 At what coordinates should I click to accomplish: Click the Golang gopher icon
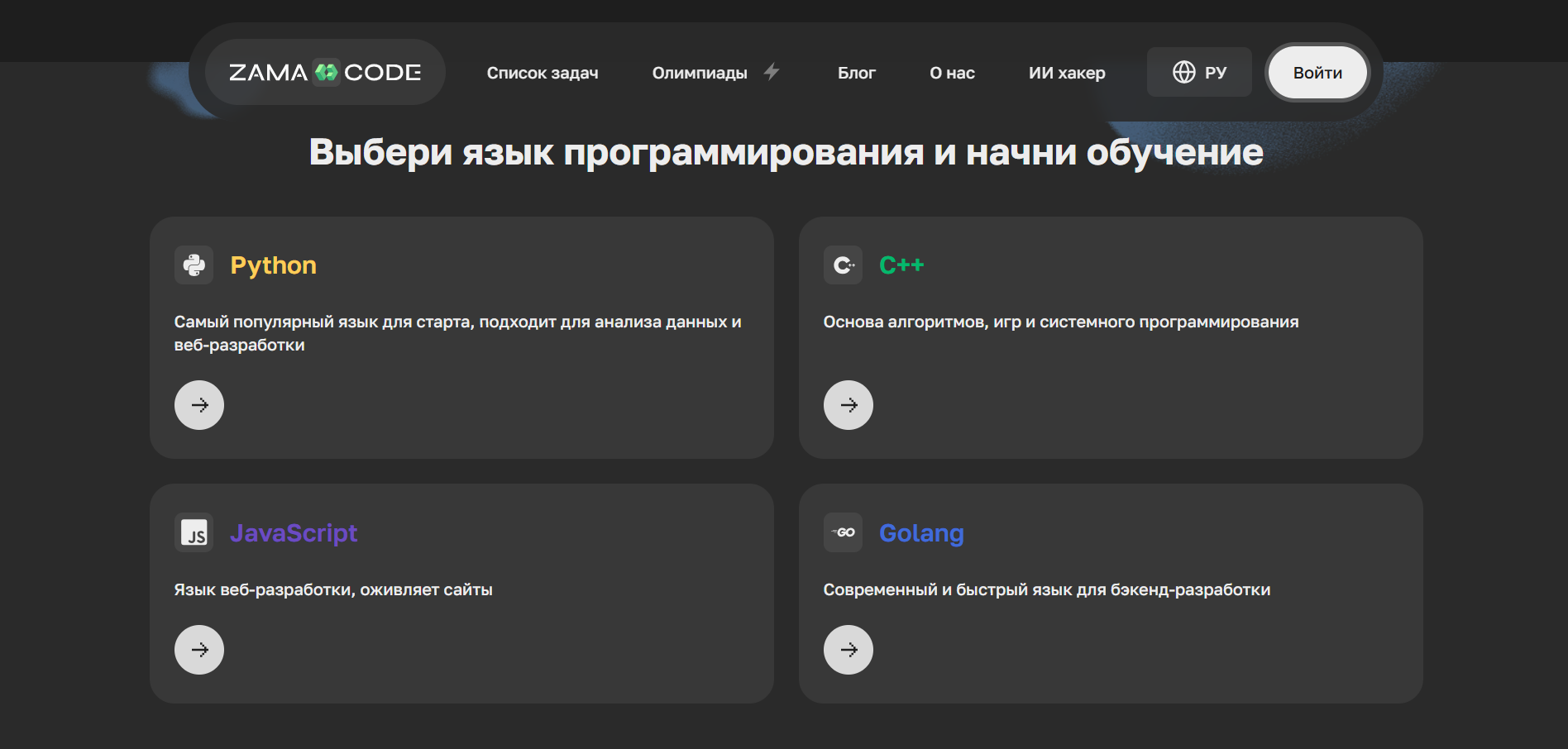(x=844, y=533)
